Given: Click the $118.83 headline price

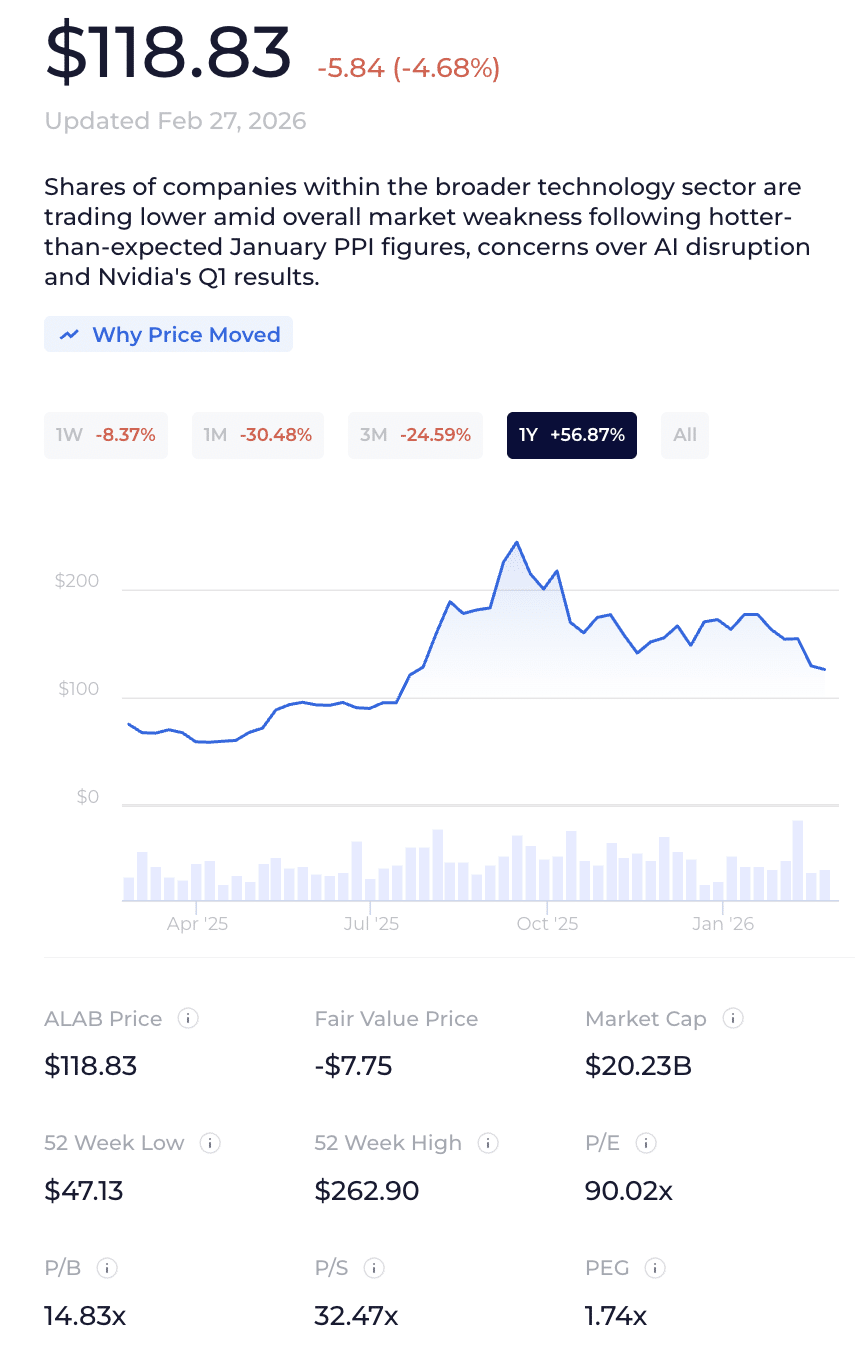Looking at the screenshot, I should click(168, 53).
